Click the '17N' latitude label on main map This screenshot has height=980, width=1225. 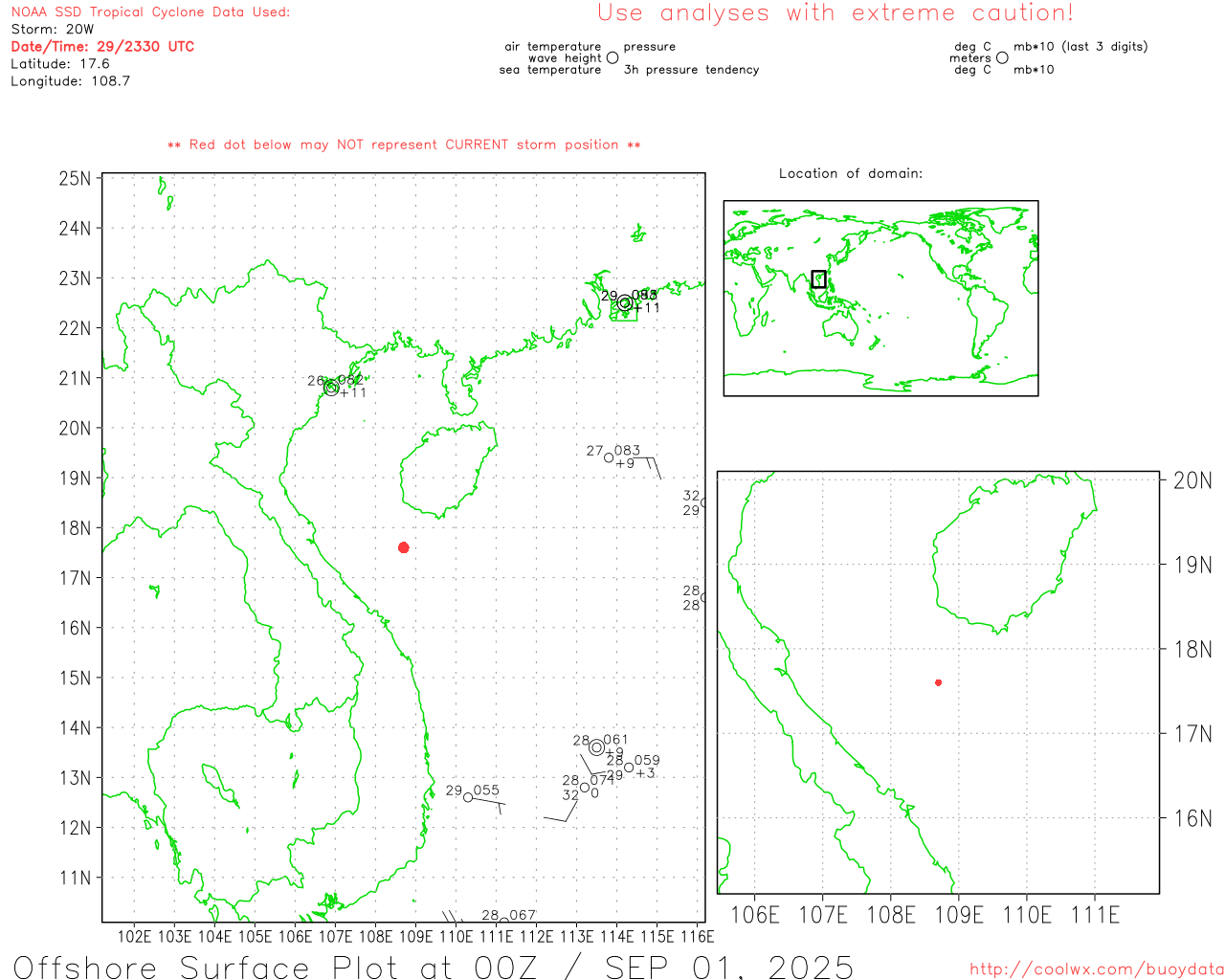coord(76,578)
